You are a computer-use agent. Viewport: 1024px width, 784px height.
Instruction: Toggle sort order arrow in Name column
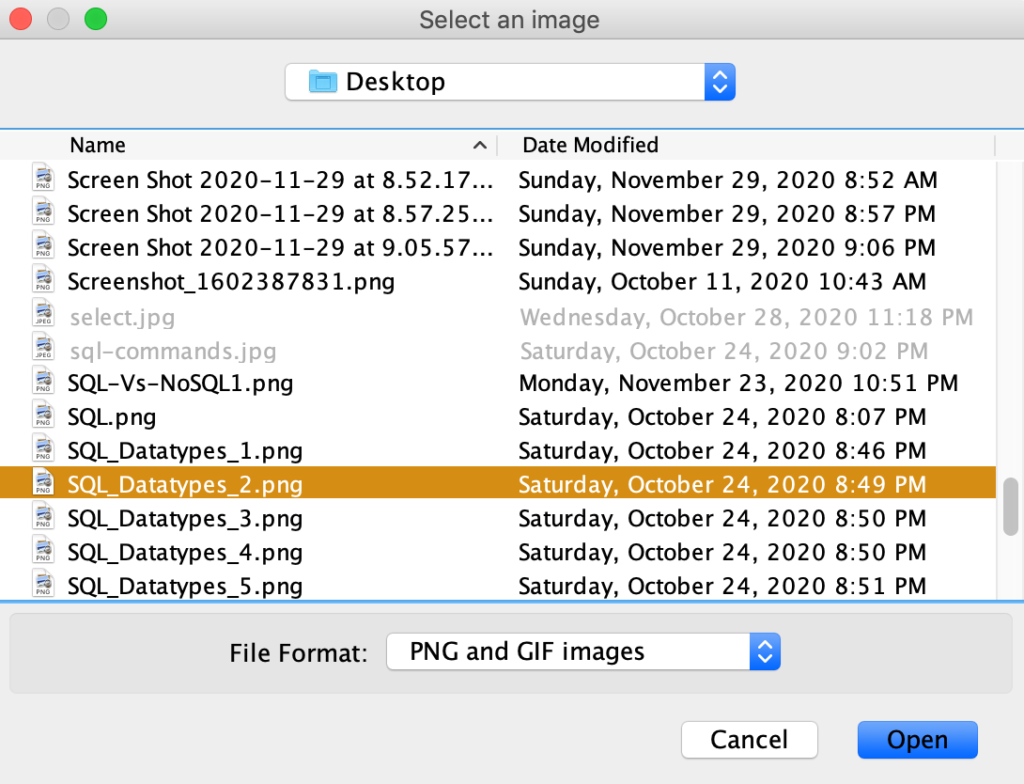480,146
